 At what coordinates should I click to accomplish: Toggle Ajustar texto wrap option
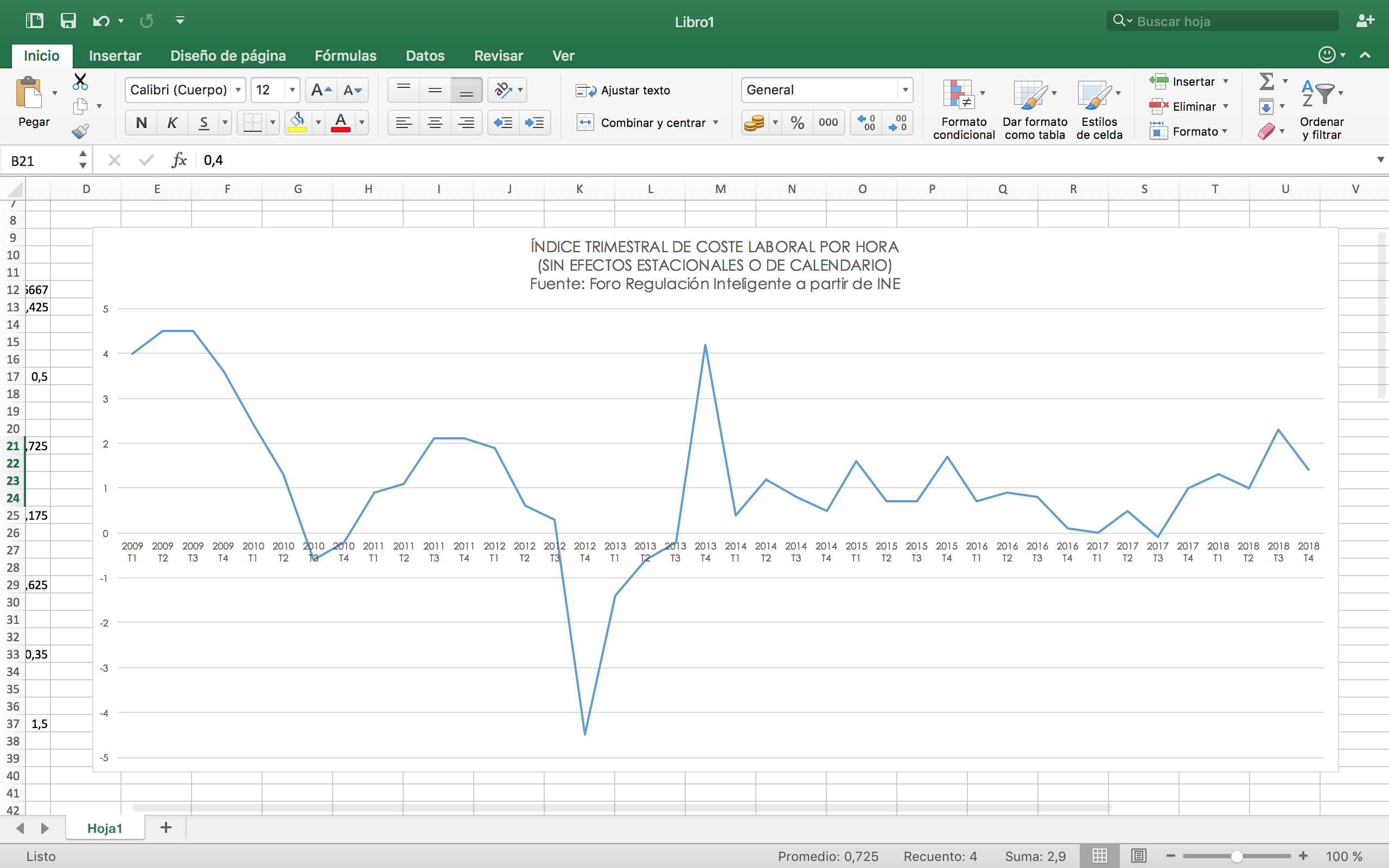[x=623, y=90]
